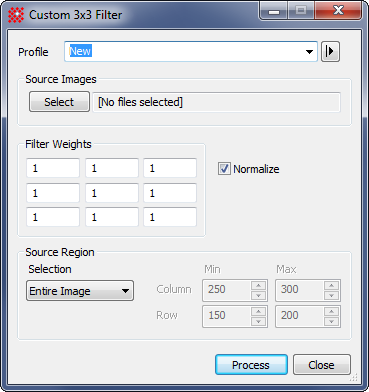Click the Process button
The height and width of the screenshot is (392, 369).
[x=251, y=365]
